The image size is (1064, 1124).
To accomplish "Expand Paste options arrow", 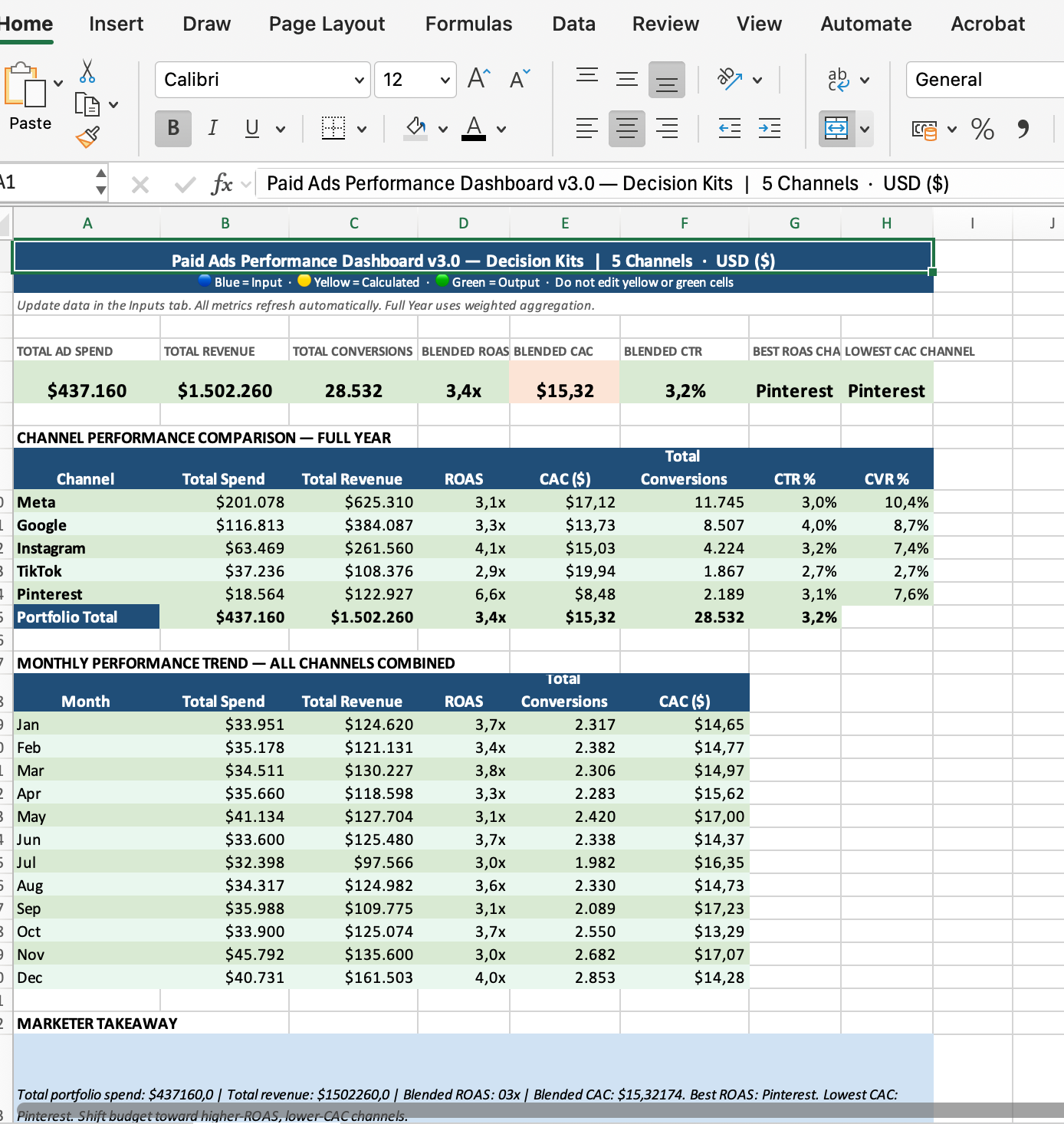I will pyautogui.click(x=58, y=83).
